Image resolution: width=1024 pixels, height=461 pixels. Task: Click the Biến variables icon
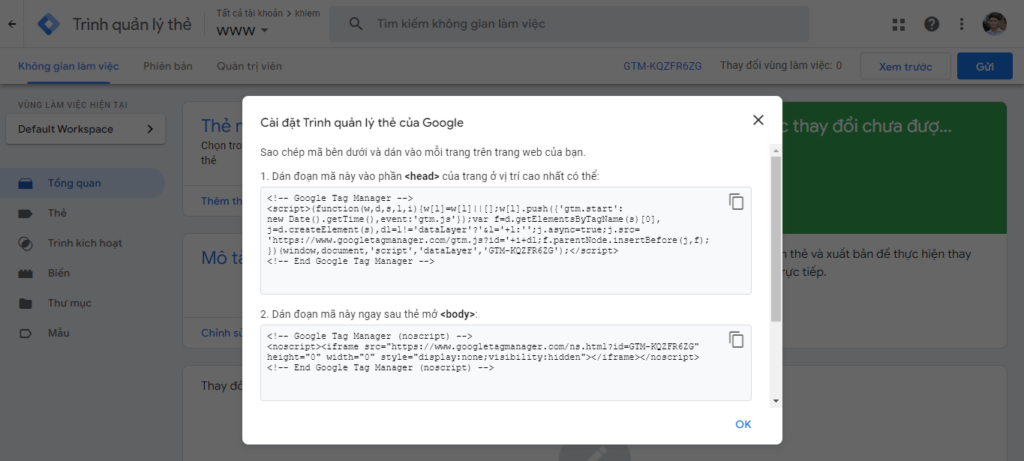point(25,274)
